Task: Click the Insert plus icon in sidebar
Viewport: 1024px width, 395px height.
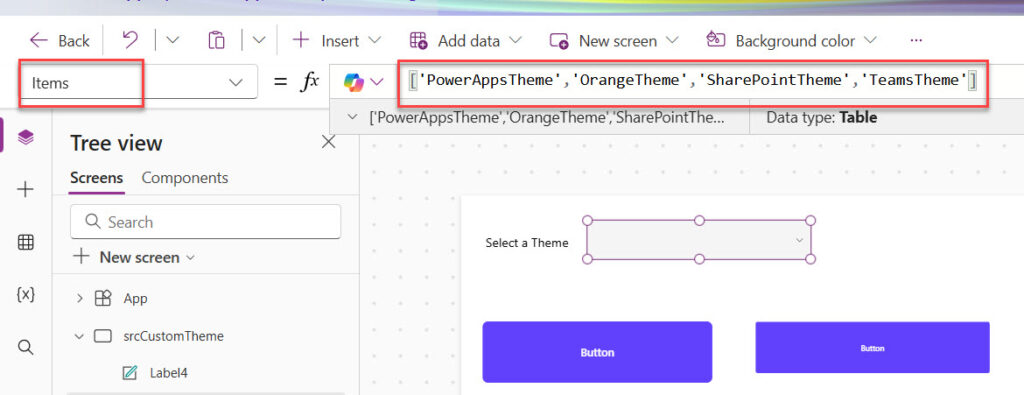Action: (25, 190)
